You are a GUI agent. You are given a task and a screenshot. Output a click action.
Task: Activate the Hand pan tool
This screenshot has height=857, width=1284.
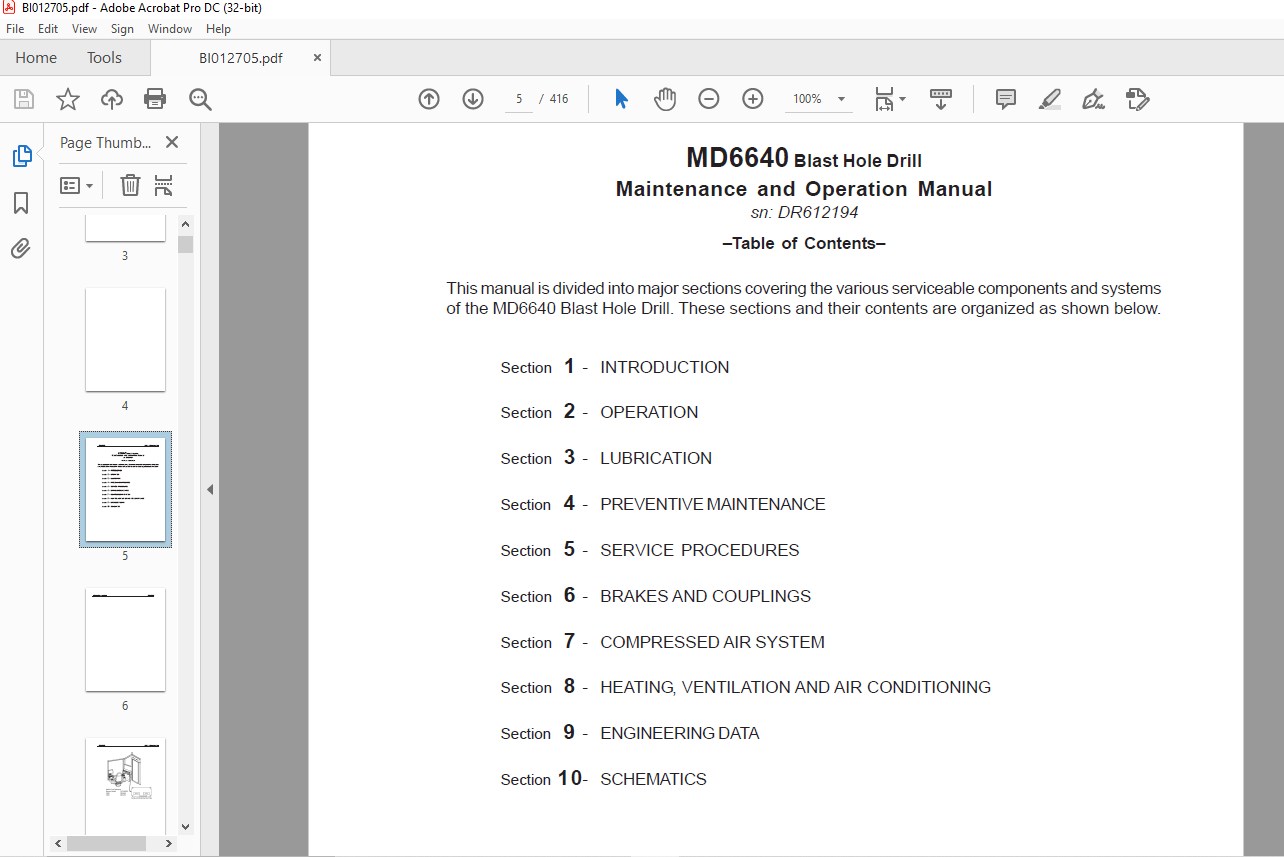[665, 99]
